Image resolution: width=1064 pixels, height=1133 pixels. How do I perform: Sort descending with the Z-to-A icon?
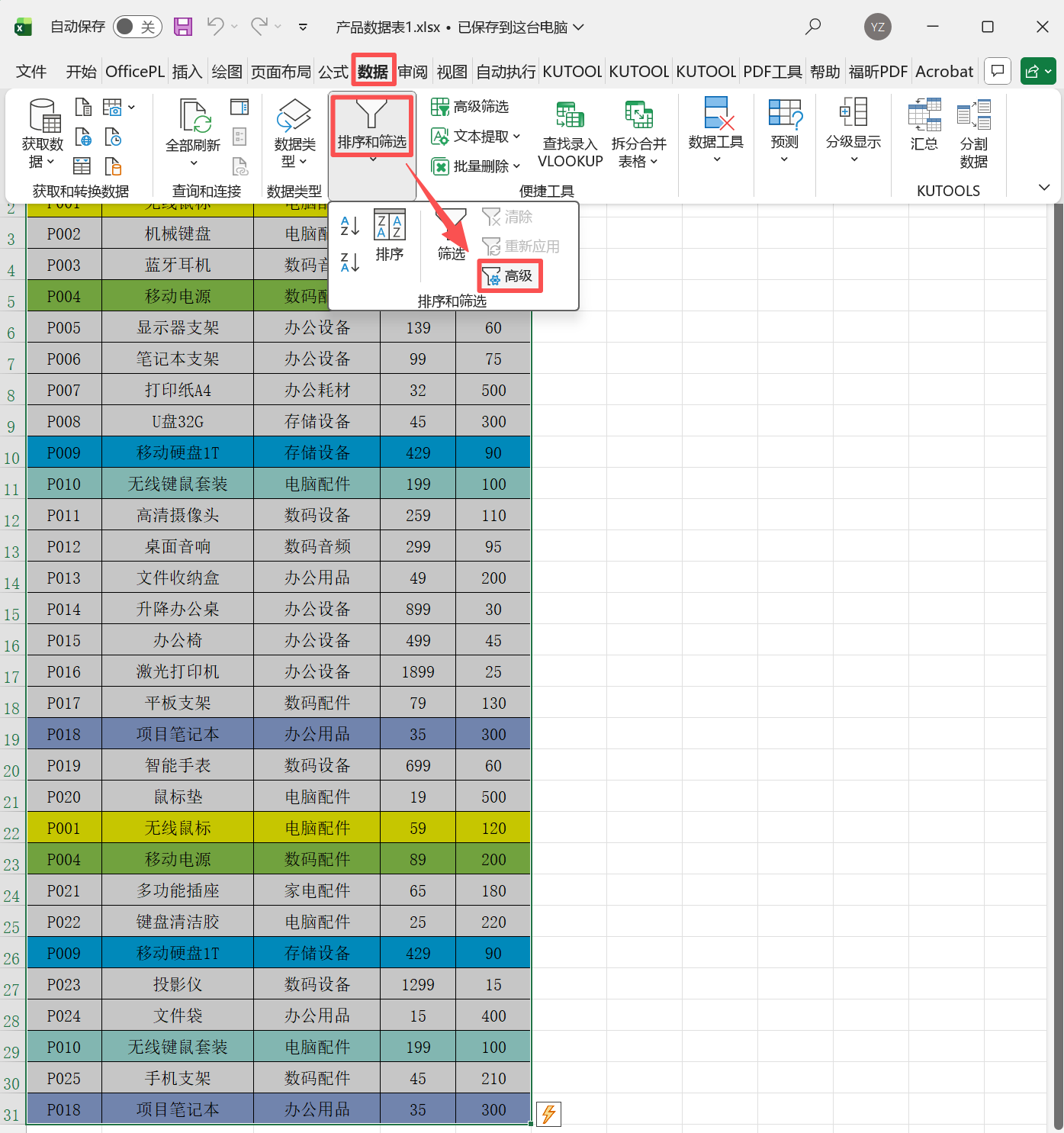click(349, 262)
